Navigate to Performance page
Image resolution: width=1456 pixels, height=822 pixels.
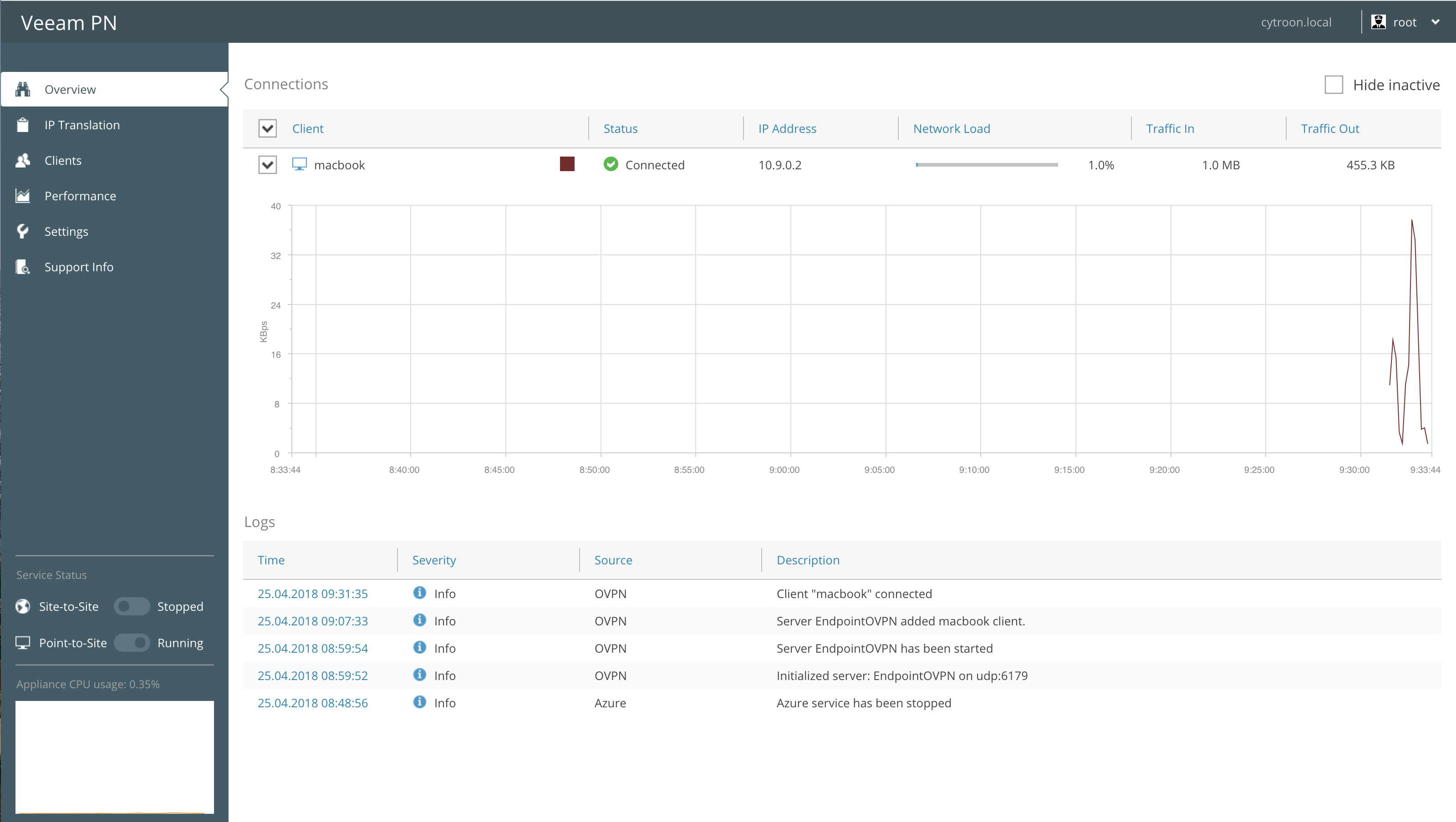(114, 196)
